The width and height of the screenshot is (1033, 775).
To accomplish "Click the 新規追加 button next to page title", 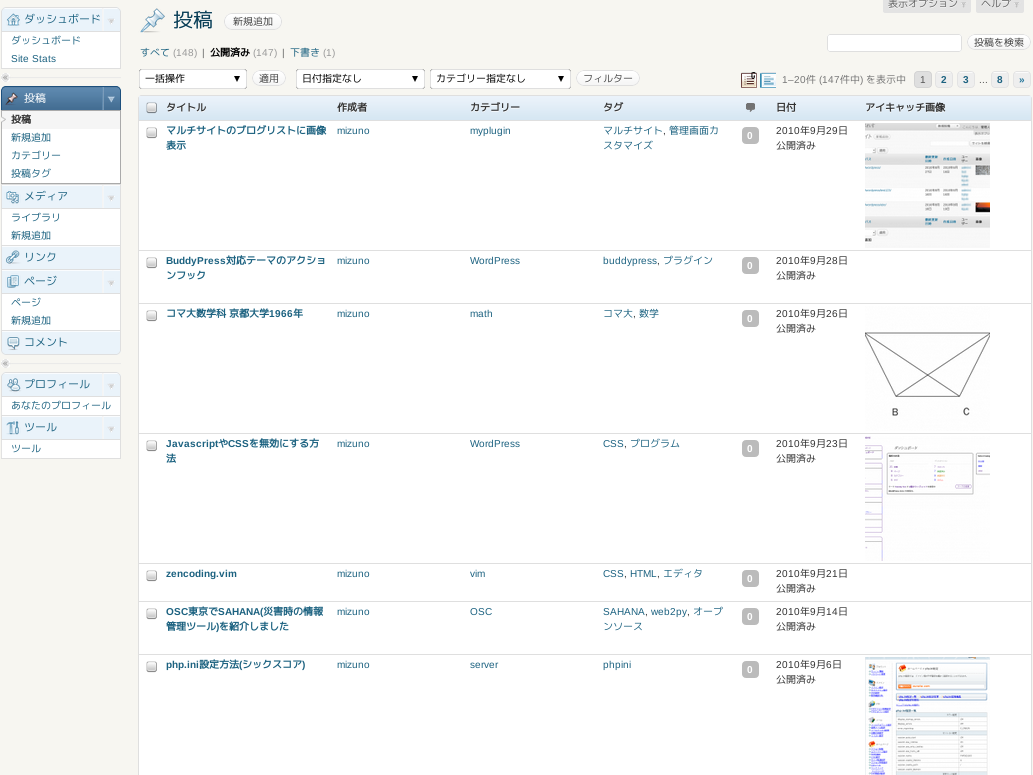I will 253,22.
